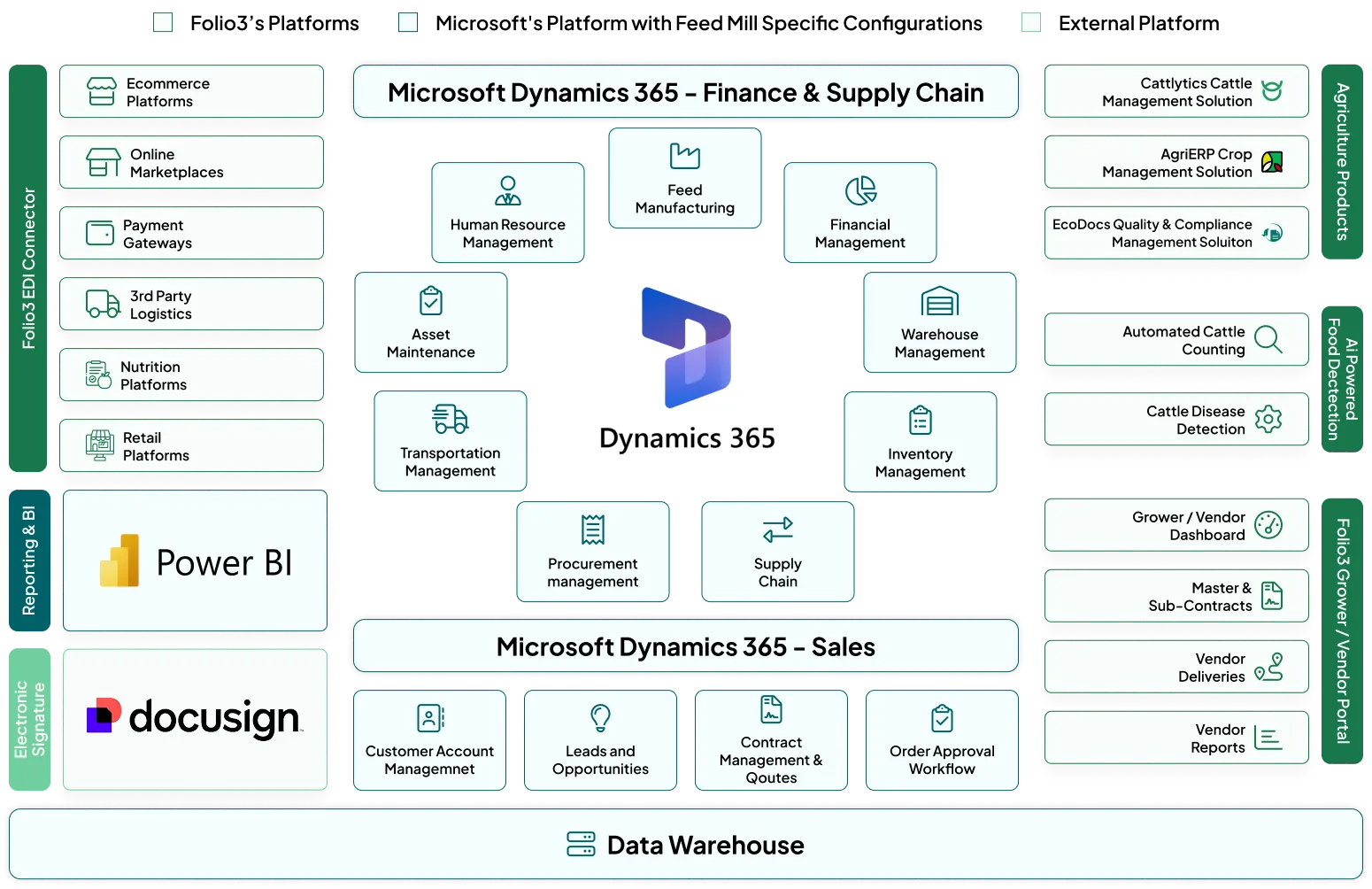
Task: Click the Financial Management pie chart icon
Action: pos(859,190)
